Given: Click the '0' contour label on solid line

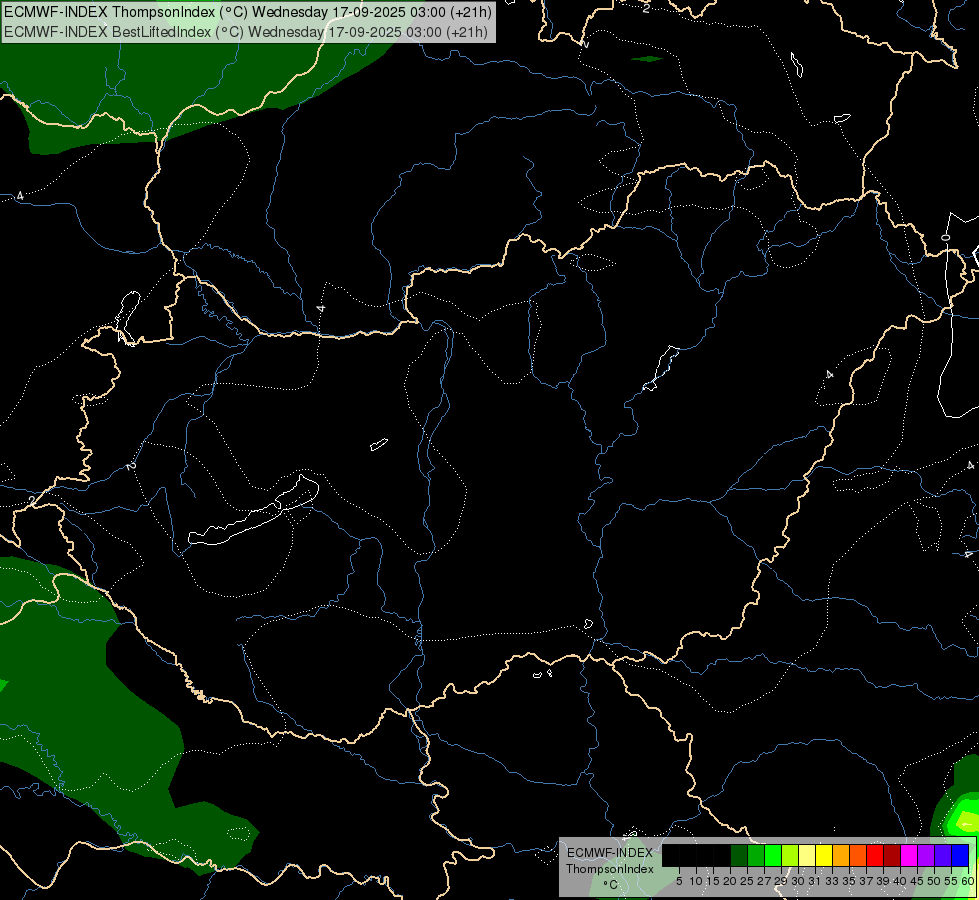Looking at the screenshot, I should pos(946,237).
